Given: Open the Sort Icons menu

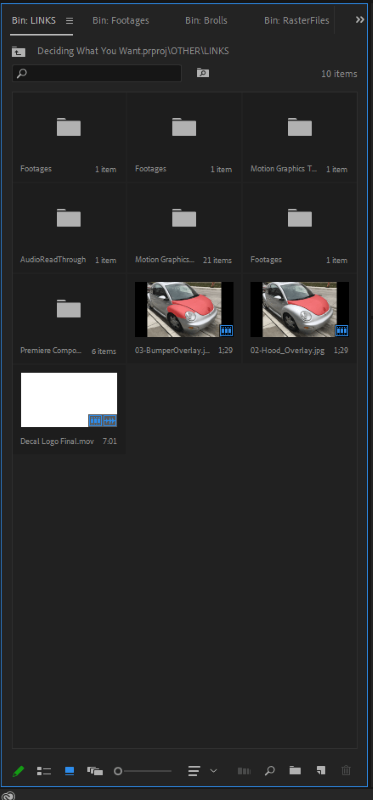Looking at the screenshot, I should 203,770.
